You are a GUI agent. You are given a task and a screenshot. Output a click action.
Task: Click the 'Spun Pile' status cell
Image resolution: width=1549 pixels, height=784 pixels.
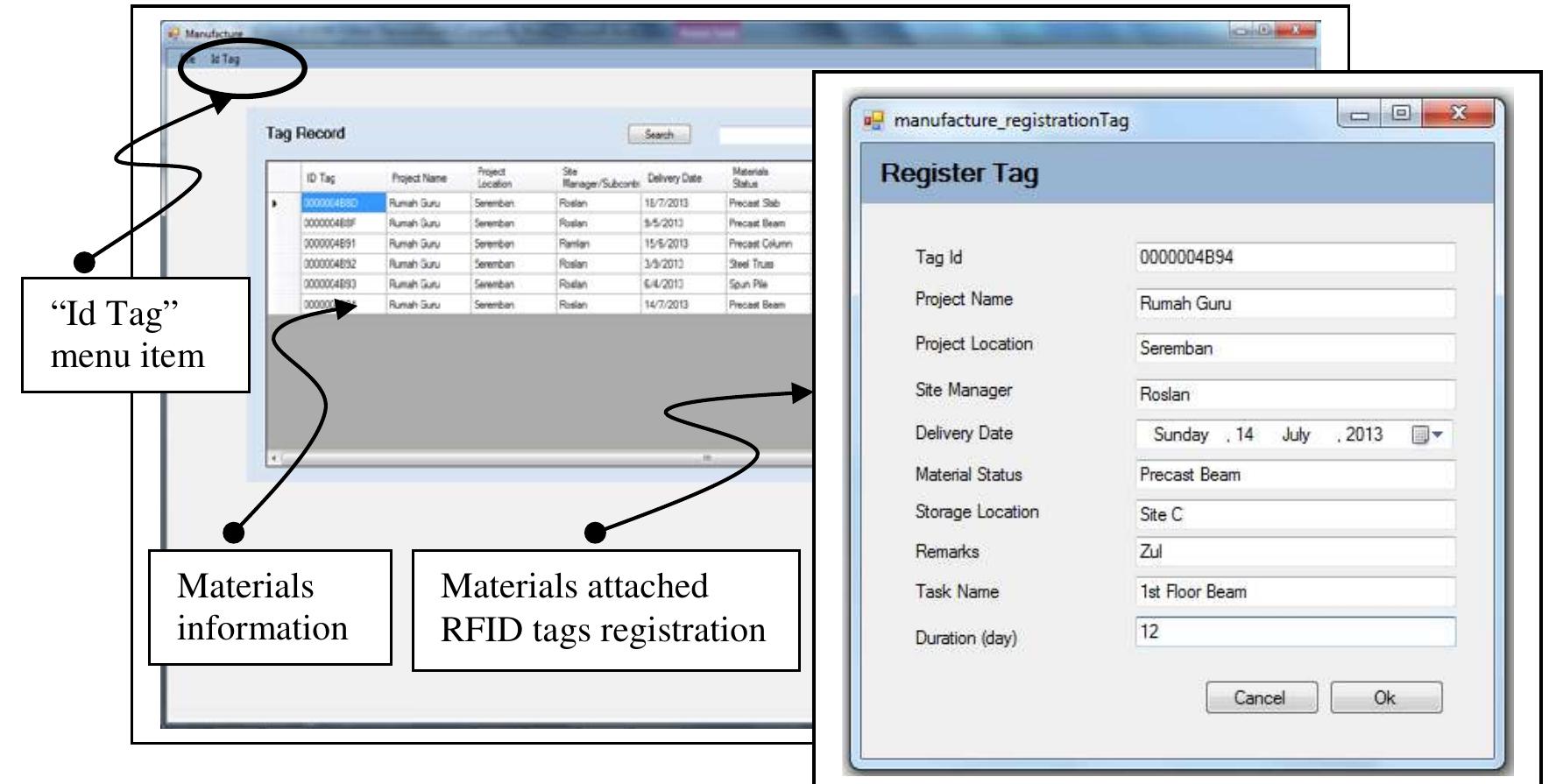769,285
